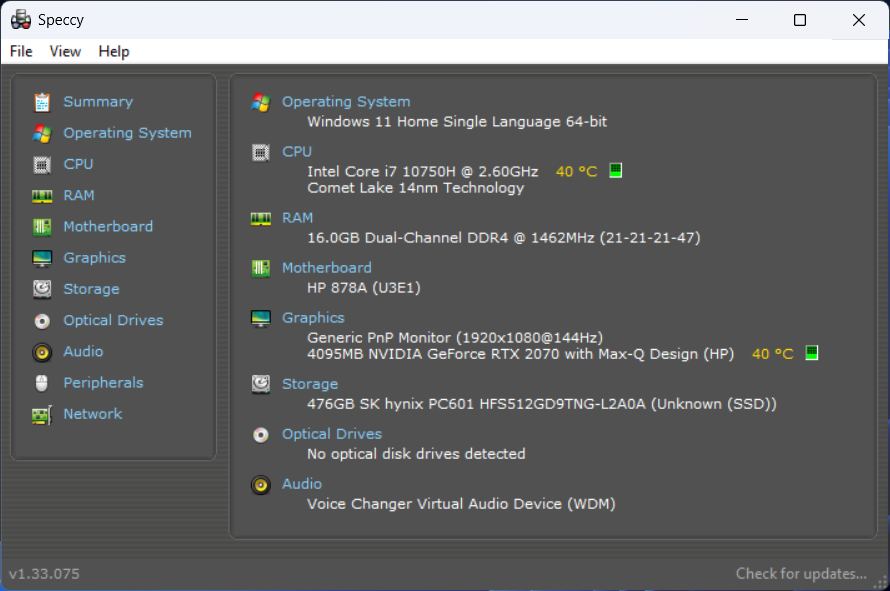890x591 pixels.
Task: Maximize the Speccy window
Action: pyautogui.click(x=800, y=20)
